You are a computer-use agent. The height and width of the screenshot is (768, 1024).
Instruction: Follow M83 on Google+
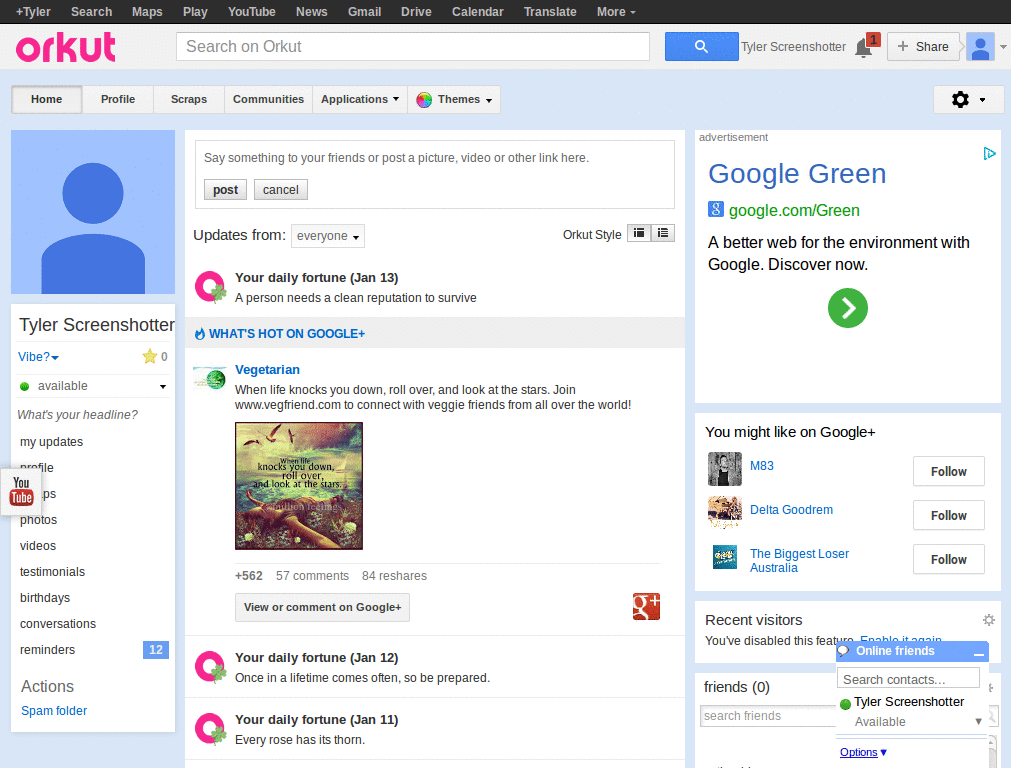click(947, 471)
